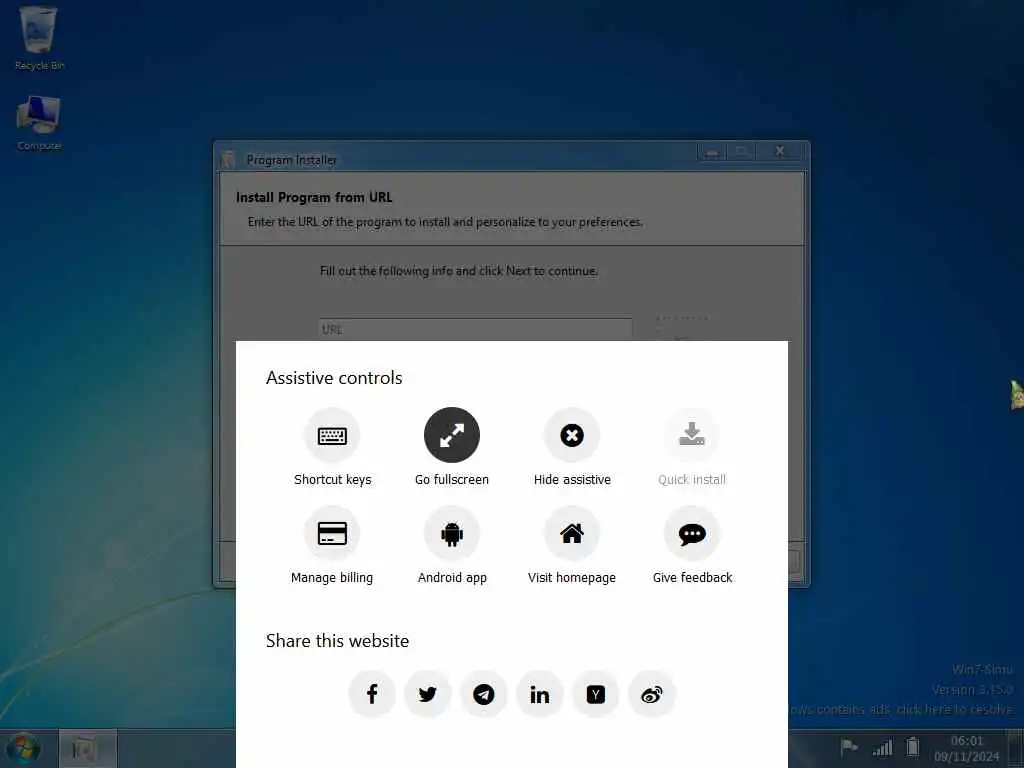
Task: Click the ads notice link on desktop
Action: [901, 709]
